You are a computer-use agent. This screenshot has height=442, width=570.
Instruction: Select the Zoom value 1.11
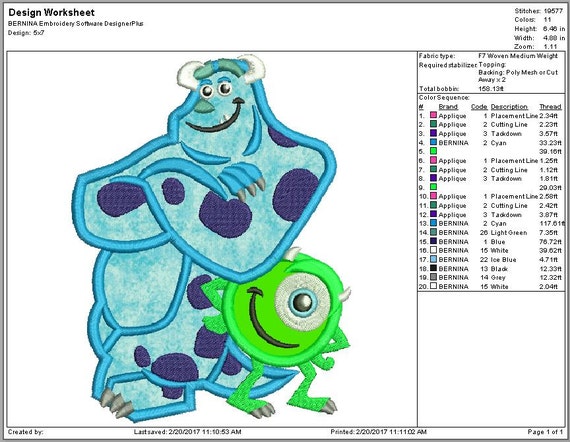click(550, 47)
